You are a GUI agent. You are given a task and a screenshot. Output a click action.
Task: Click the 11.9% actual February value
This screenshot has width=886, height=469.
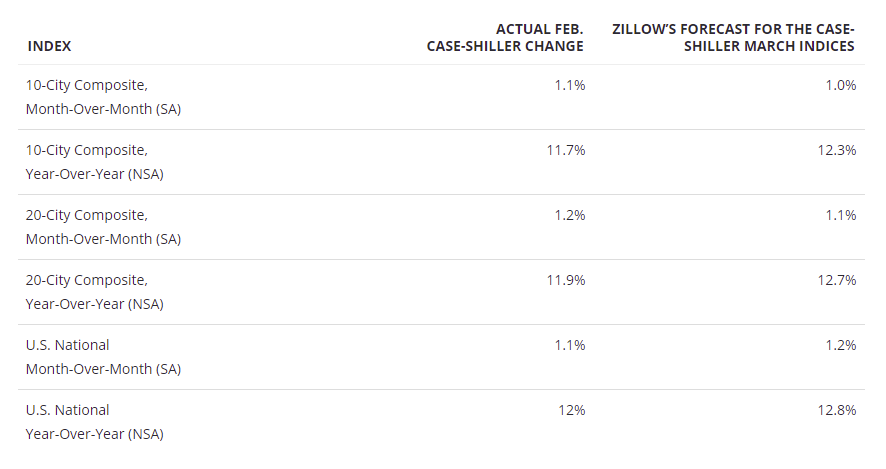565,280
